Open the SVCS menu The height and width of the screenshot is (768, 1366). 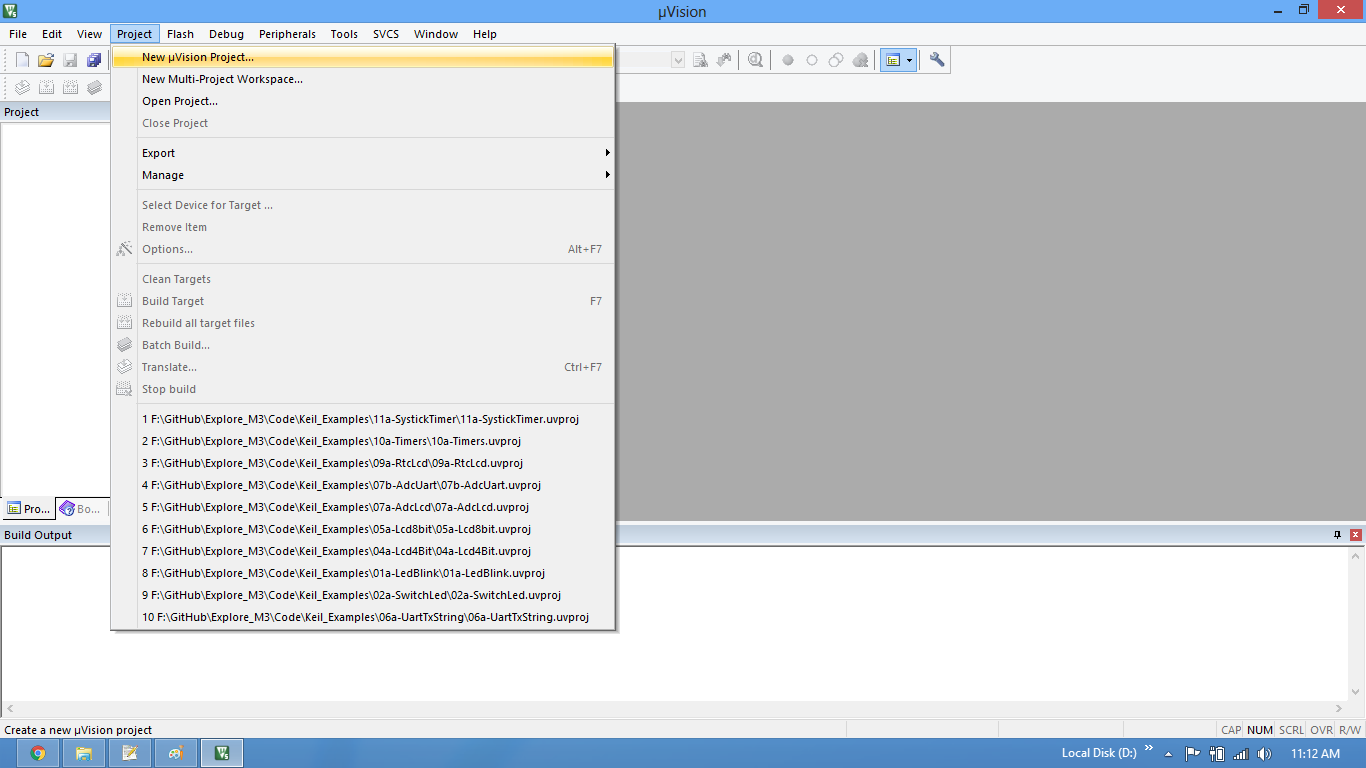coord(386,34)
